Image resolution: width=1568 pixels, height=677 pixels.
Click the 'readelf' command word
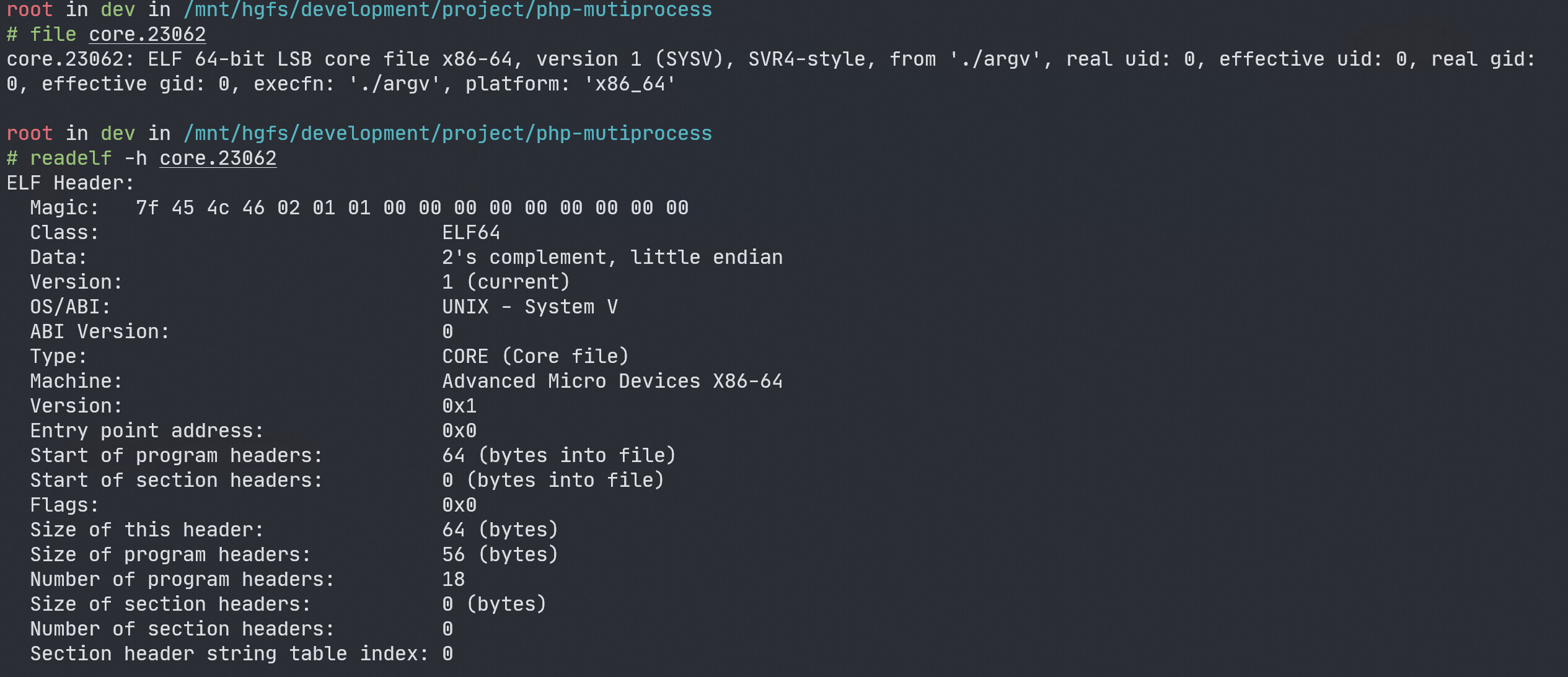click(71, 159)
